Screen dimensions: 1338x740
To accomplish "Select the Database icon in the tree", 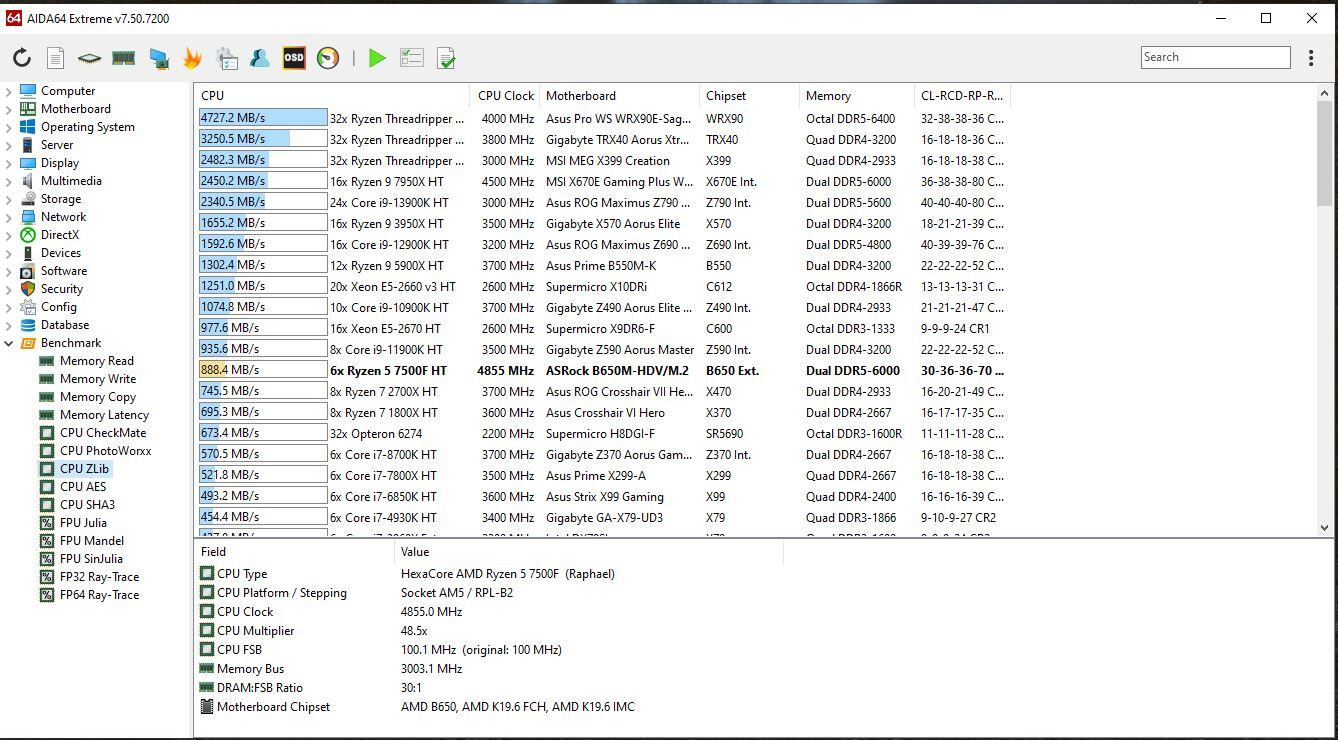I will click(28, 325).
